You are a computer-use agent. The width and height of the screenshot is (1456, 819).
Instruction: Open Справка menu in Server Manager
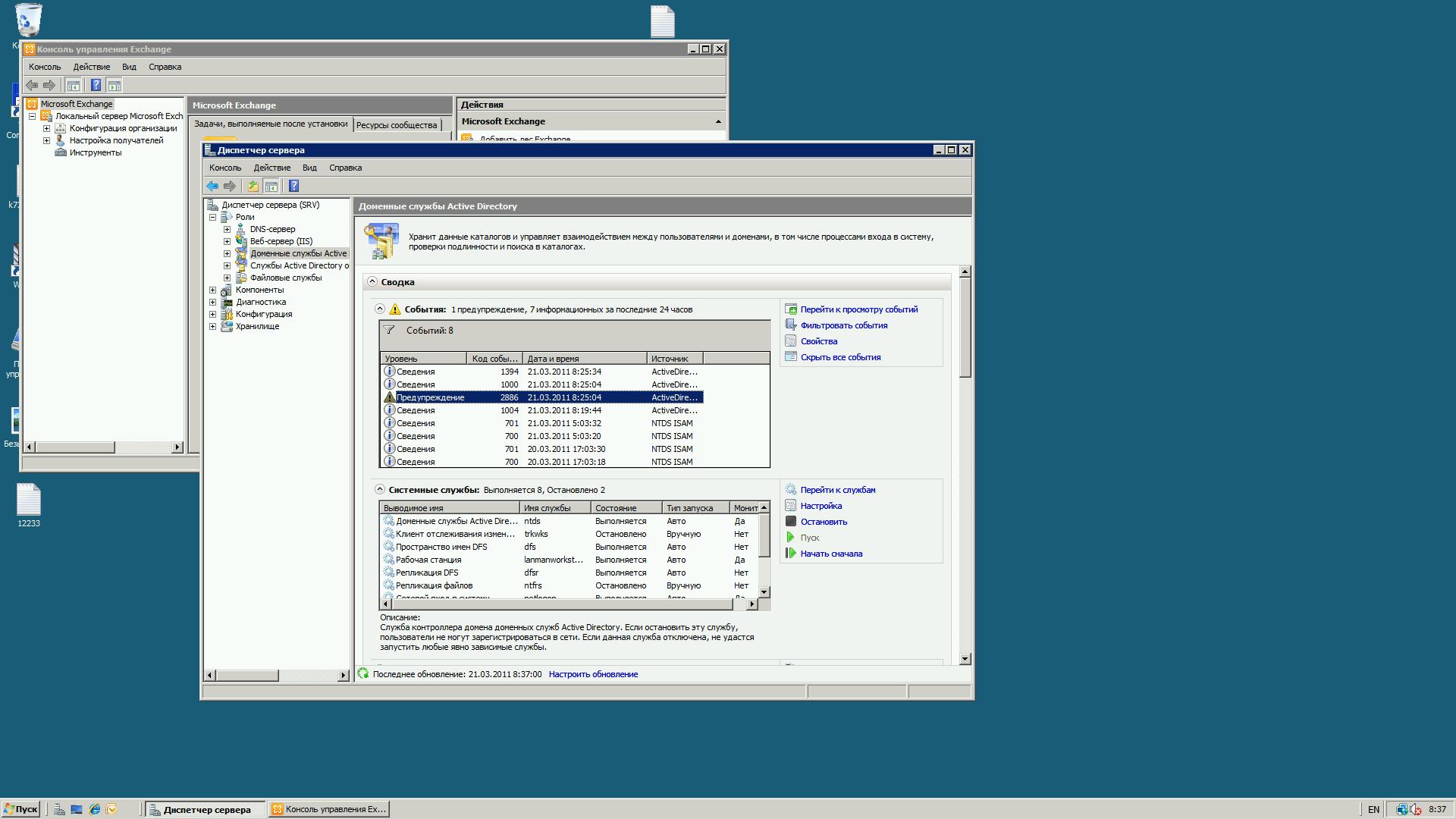pos(345,168)
